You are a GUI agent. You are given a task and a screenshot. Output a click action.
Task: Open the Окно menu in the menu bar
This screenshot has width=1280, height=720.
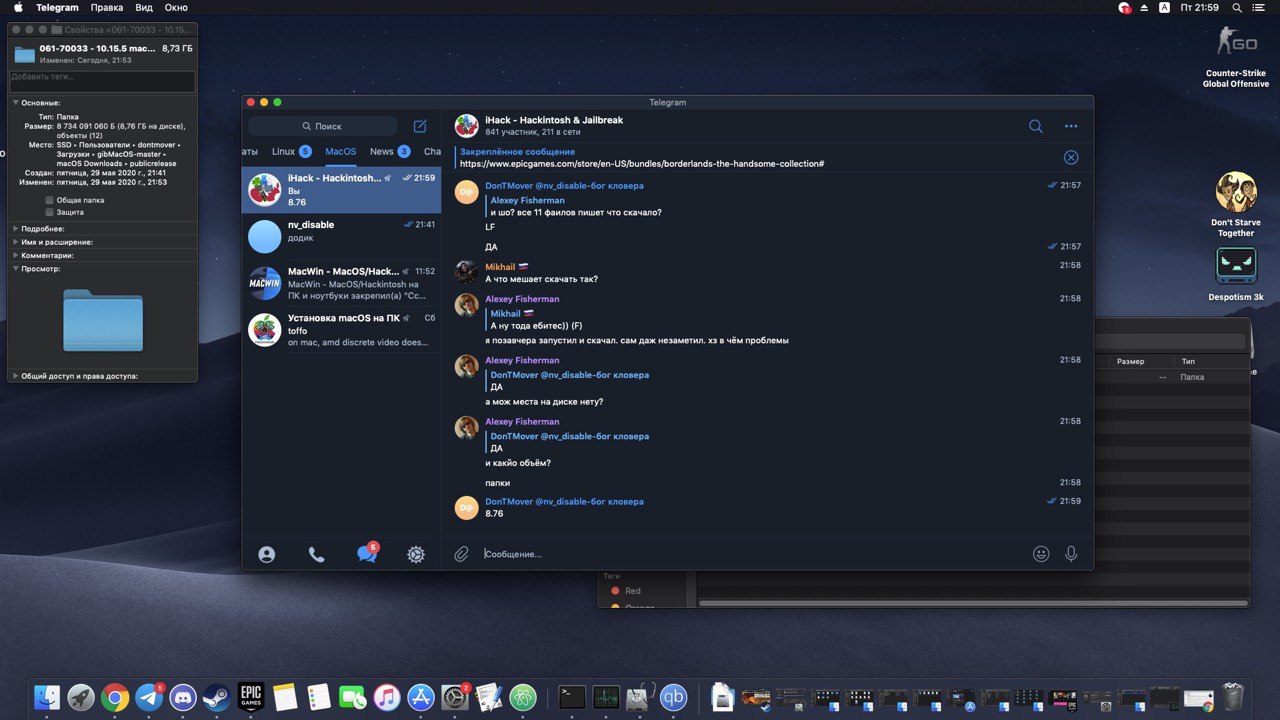pyautogui.click(x=176, y=7)
